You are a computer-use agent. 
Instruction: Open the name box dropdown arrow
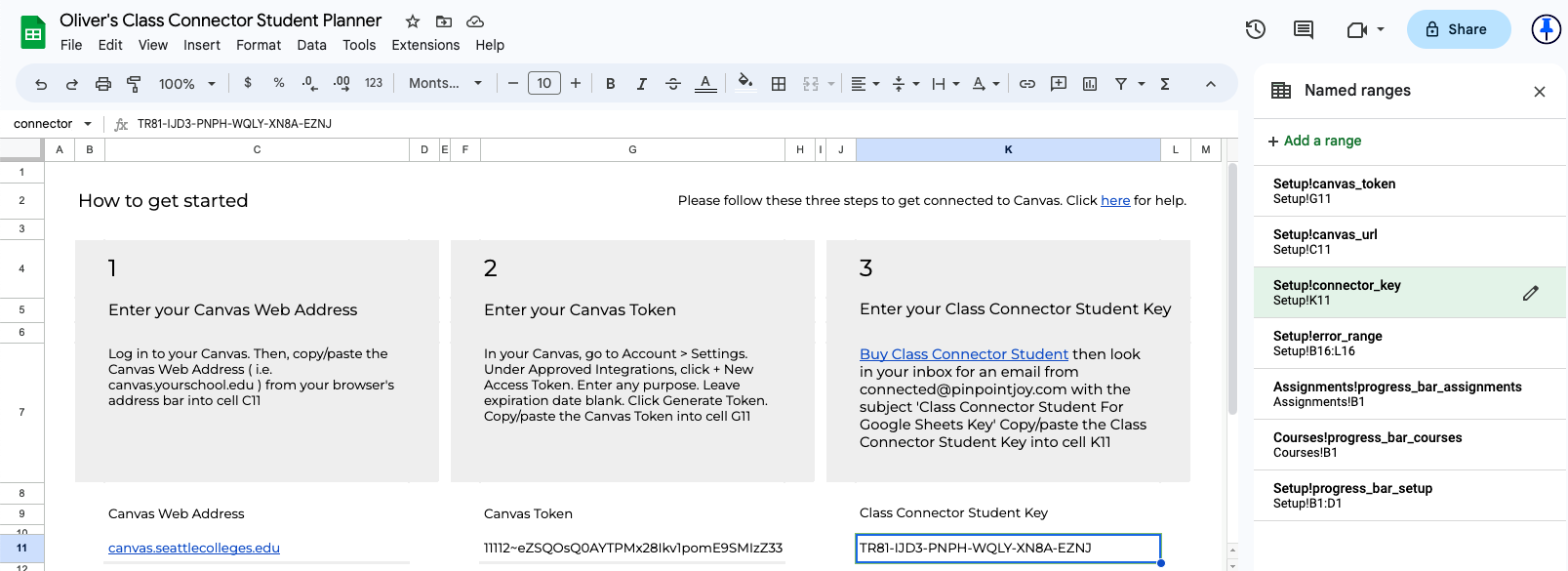(88, 124)
